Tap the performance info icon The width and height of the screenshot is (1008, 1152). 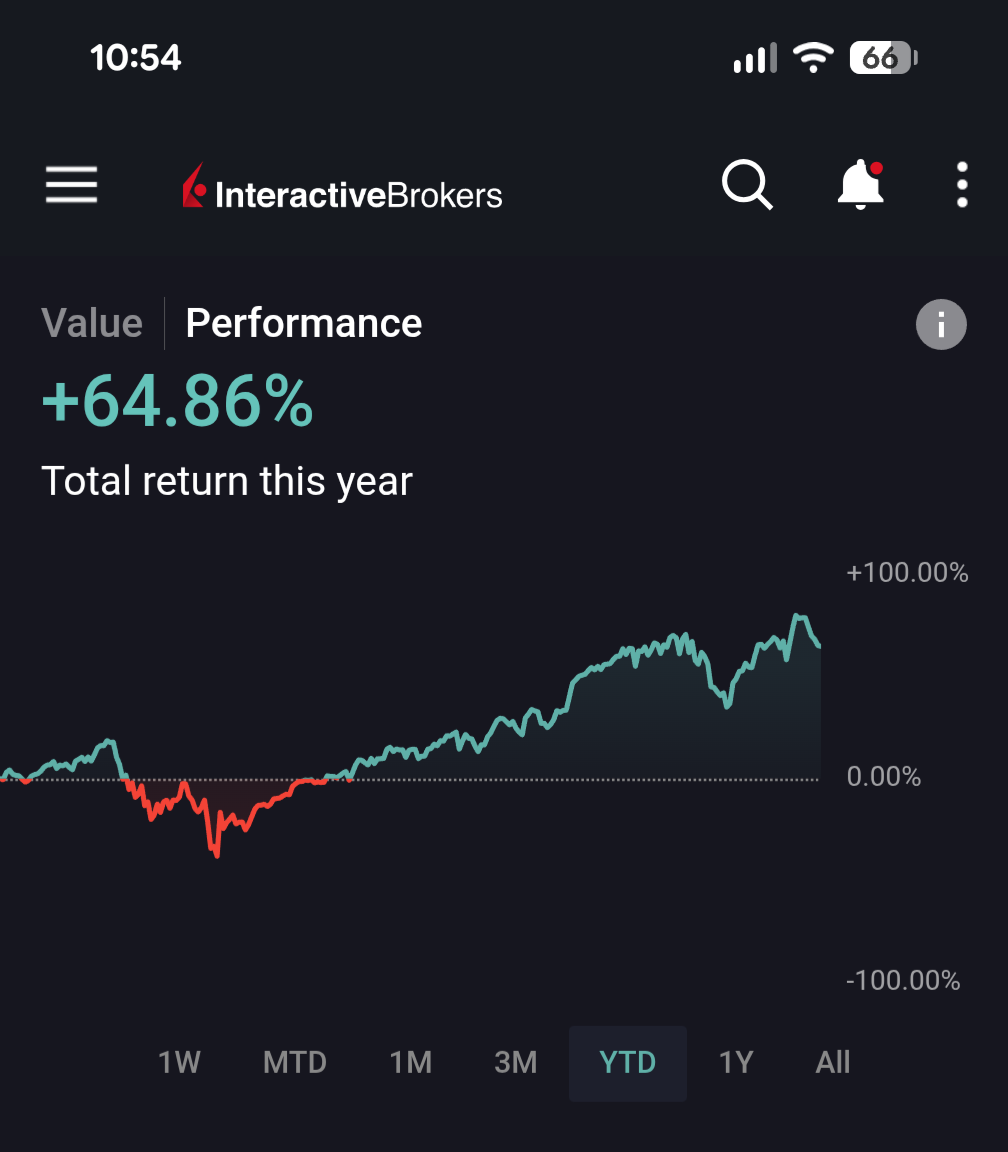[x=941, y=325]
